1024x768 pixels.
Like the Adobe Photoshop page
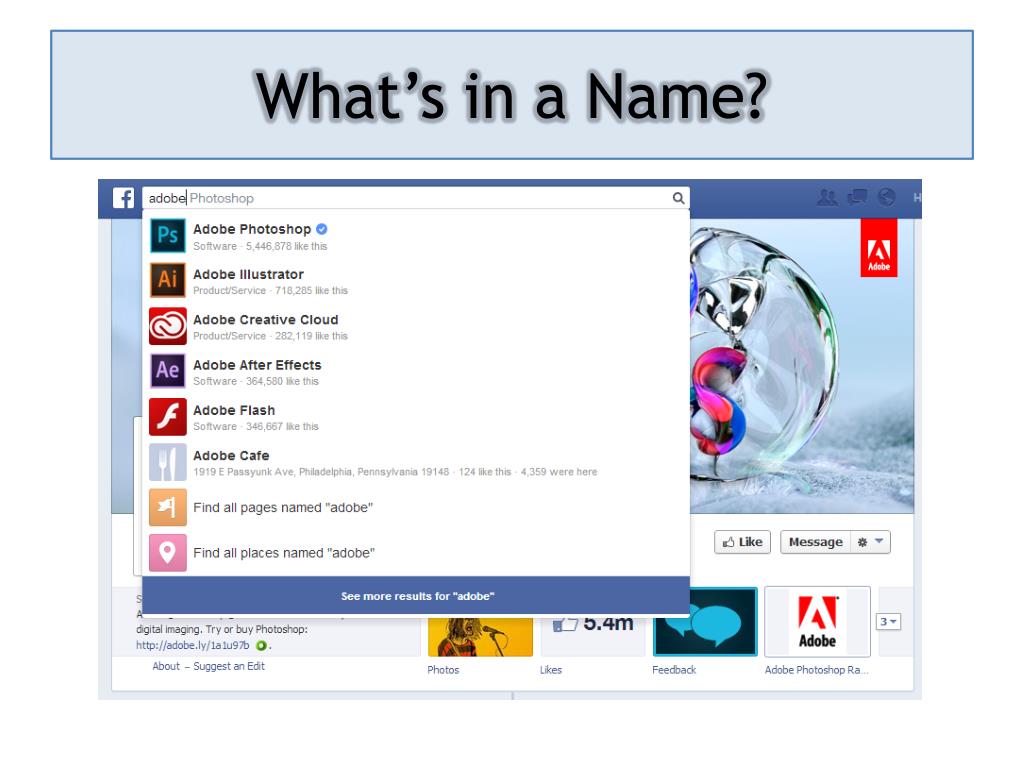pyautogui.click(x=743, y=542)
